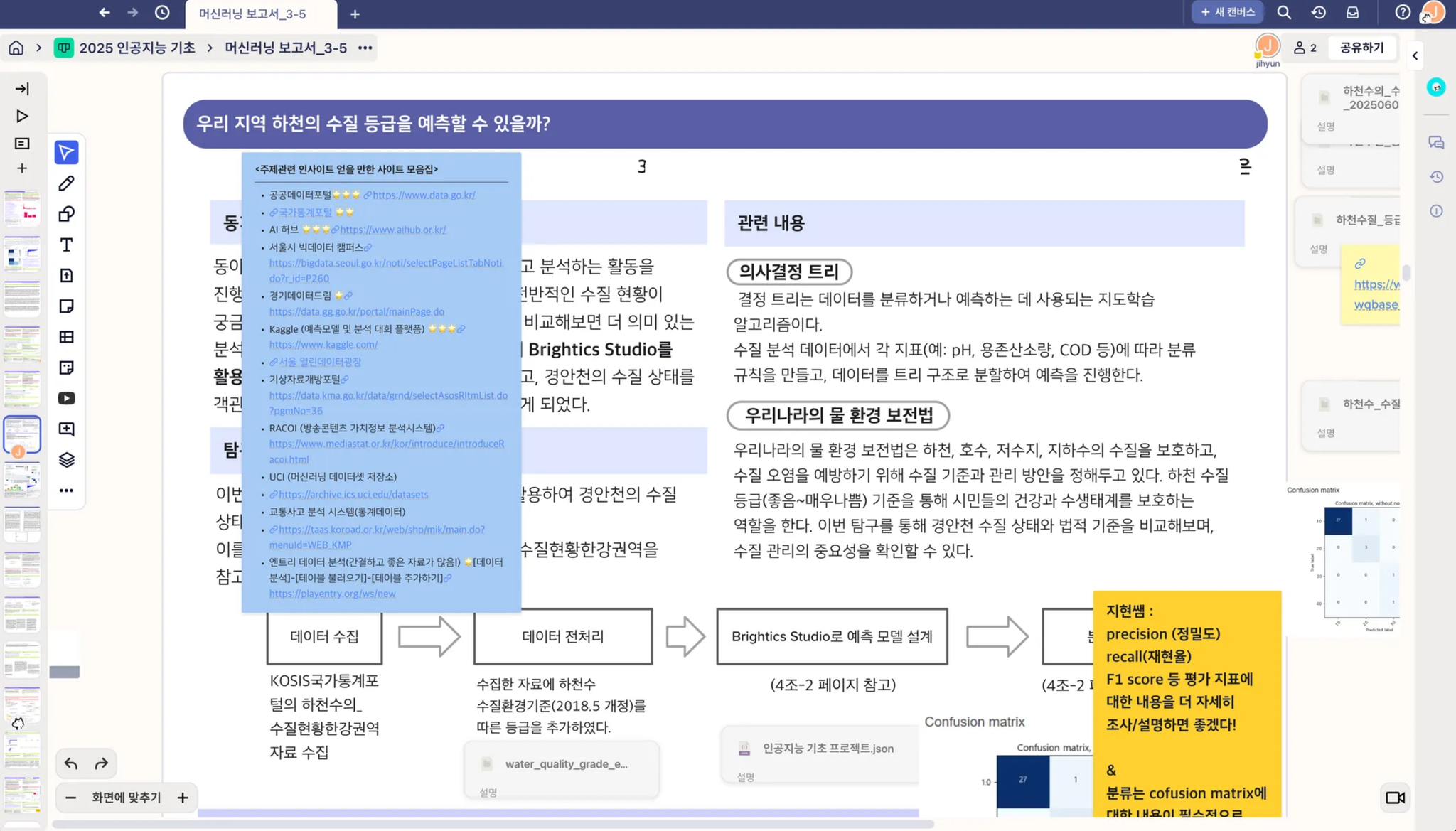
Task: Insert a table with the grid tool
Action: (x=66, y=337)
